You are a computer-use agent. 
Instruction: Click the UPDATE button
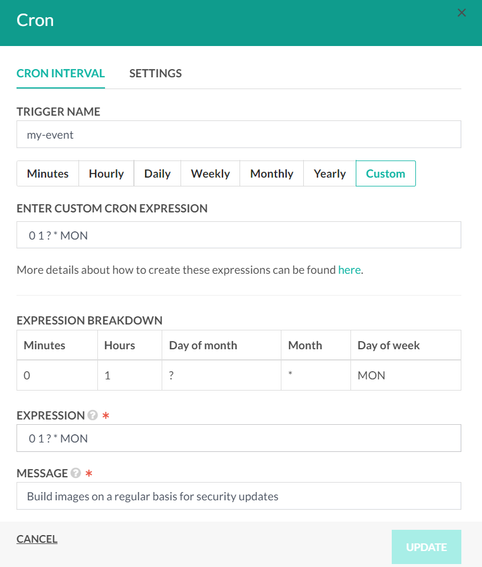(426, 547)
